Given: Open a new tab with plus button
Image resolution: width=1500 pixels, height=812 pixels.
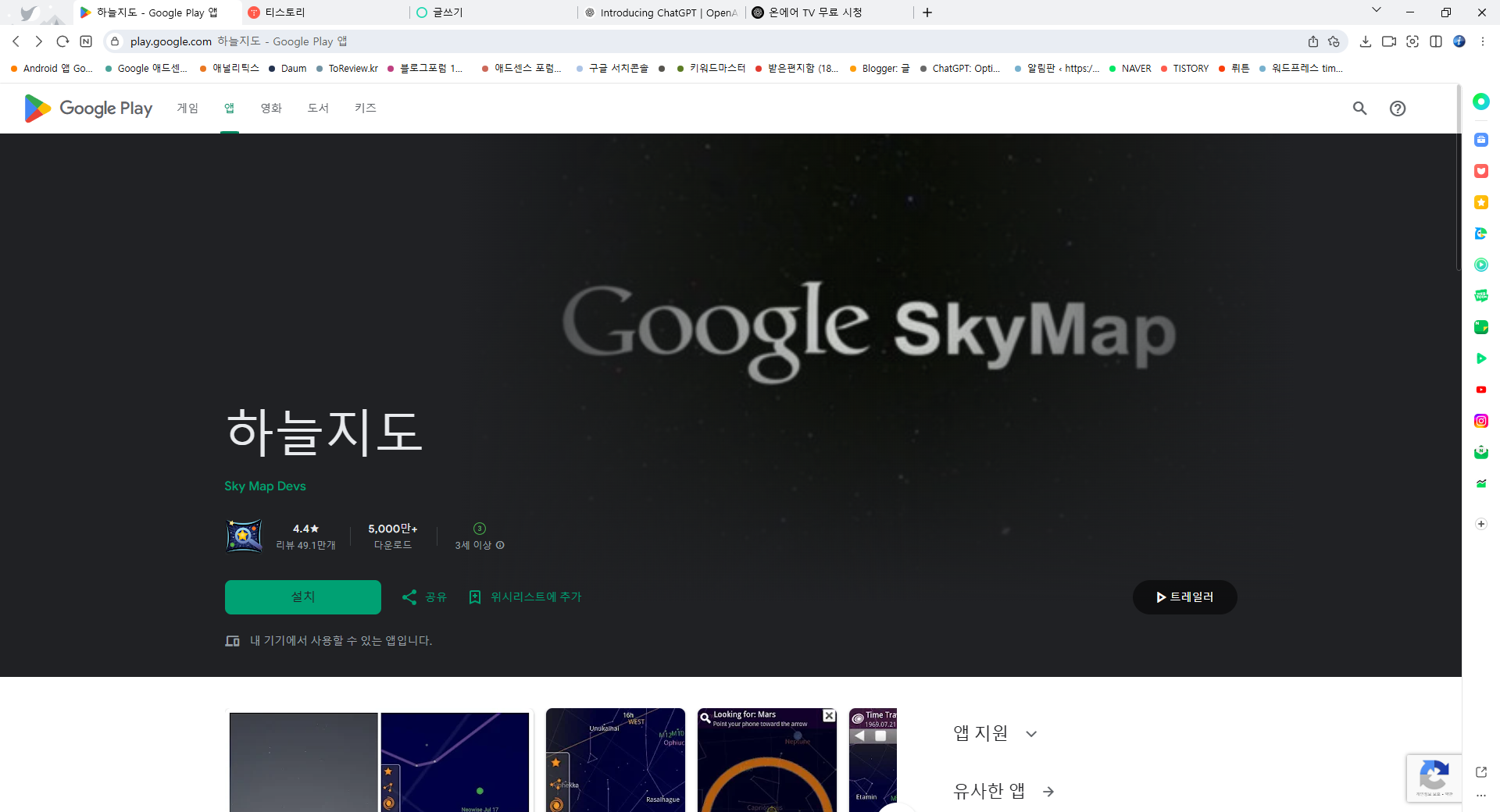Looking at the screenshot, I should 927,12.
